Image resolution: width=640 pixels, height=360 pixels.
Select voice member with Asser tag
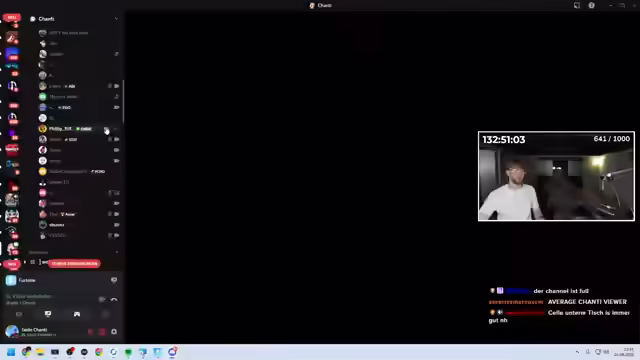[x=80, y=214]
